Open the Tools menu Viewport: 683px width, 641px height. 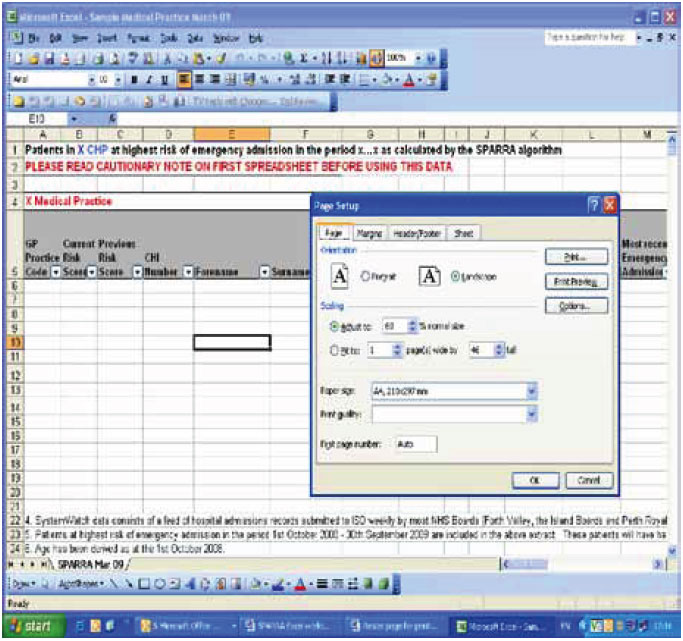169,38
